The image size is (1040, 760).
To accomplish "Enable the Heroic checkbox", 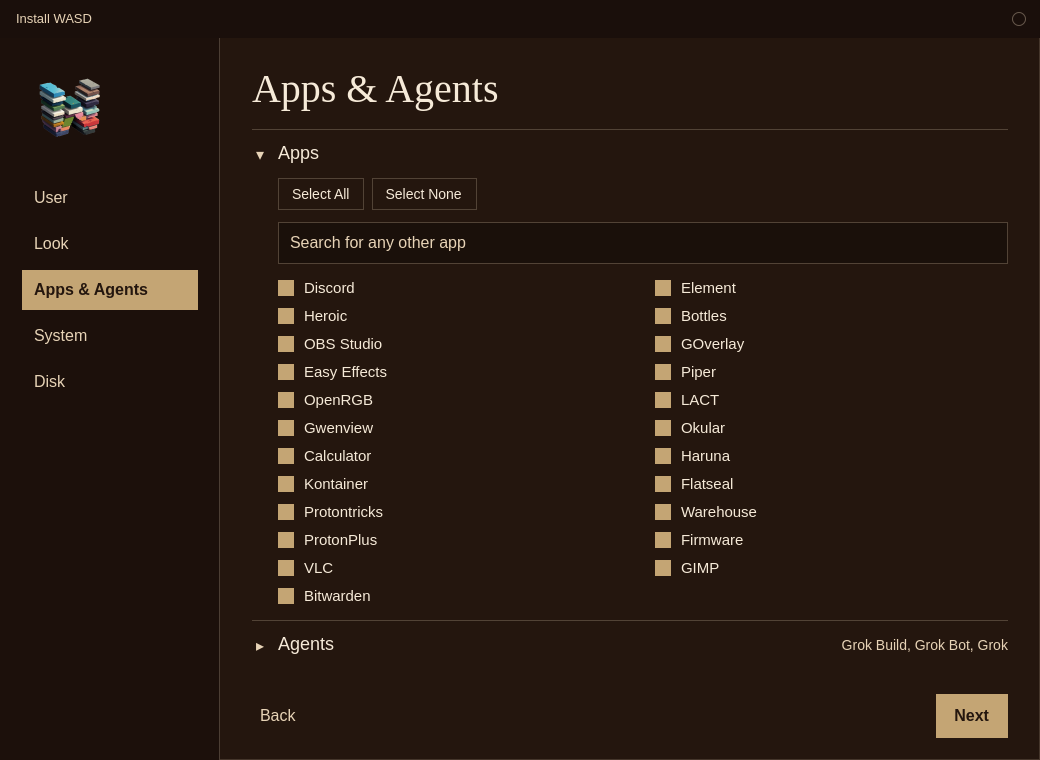I will [286, 316].
